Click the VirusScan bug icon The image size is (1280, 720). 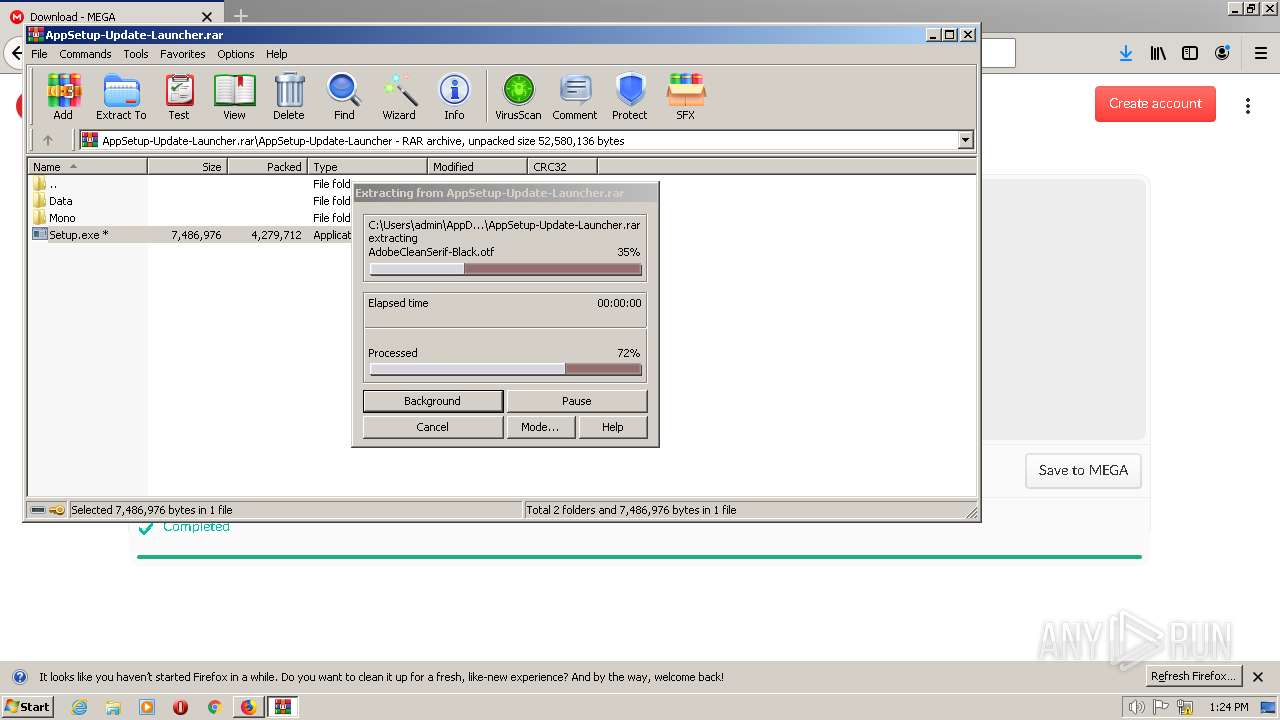pyautogui.click(x=518, y=97)
